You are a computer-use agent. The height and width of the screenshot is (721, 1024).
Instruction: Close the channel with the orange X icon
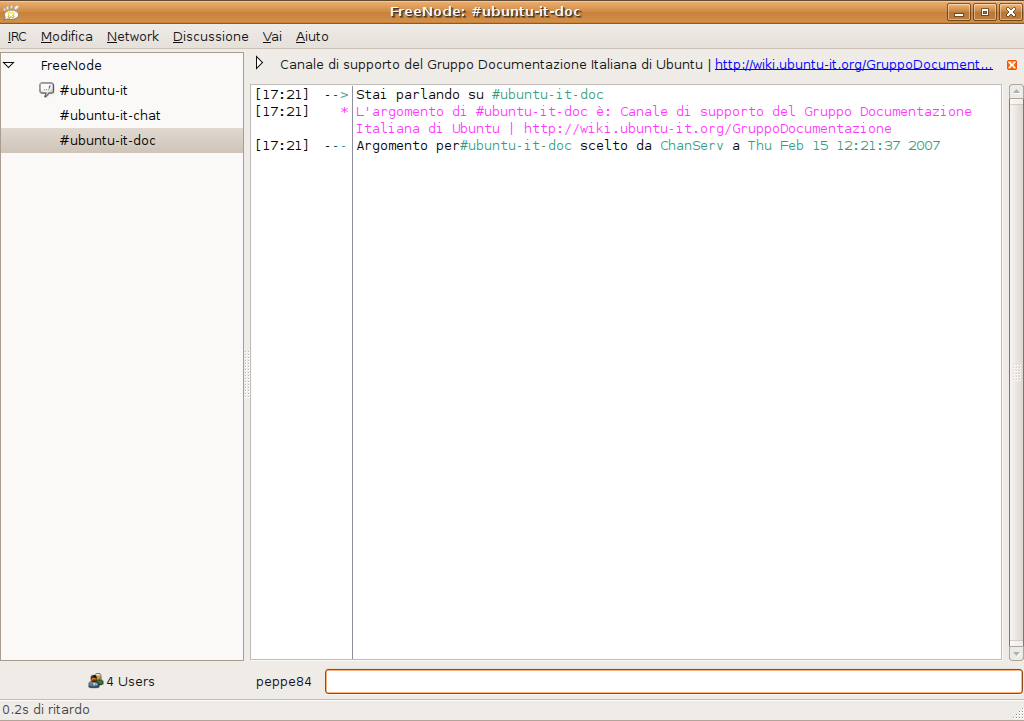coord(1012,65)
